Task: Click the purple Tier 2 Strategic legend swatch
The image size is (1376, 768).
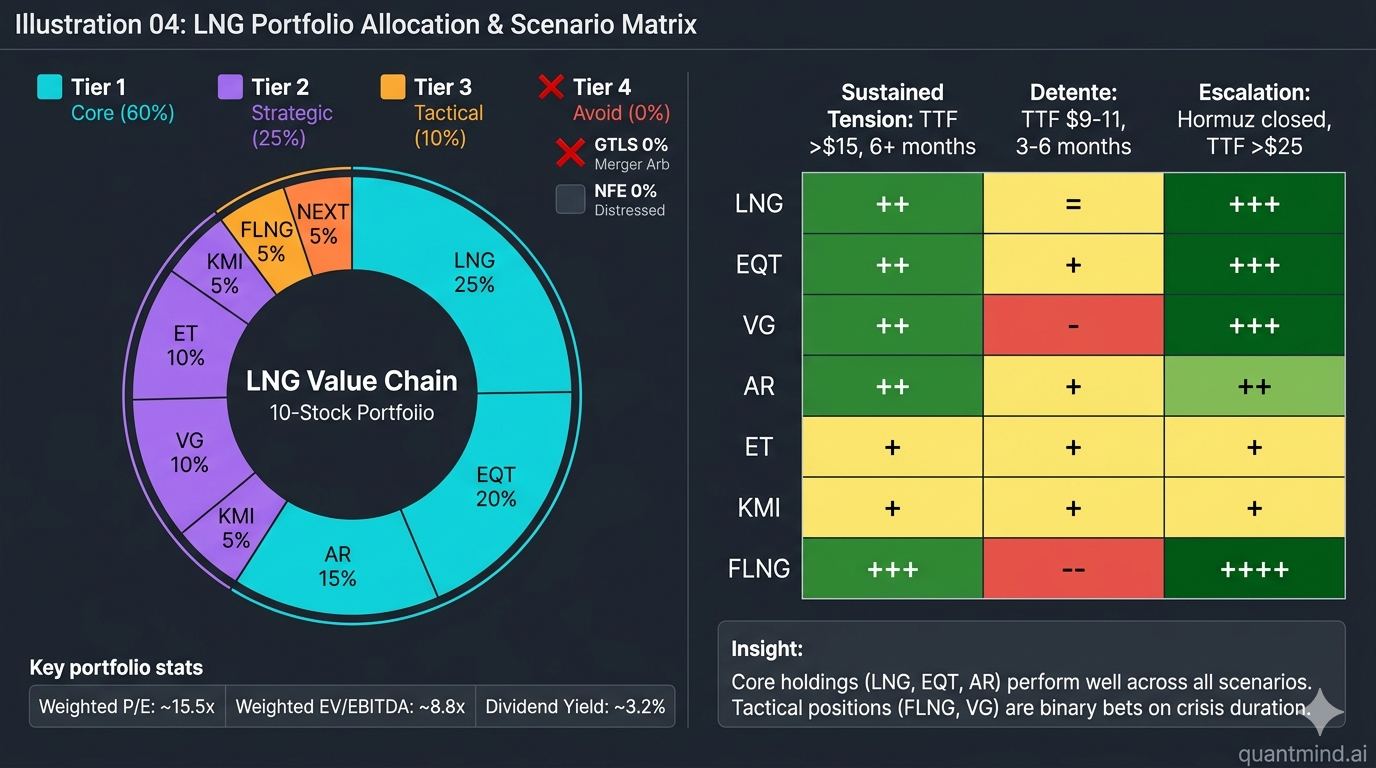Action: [x=230, y=87]
